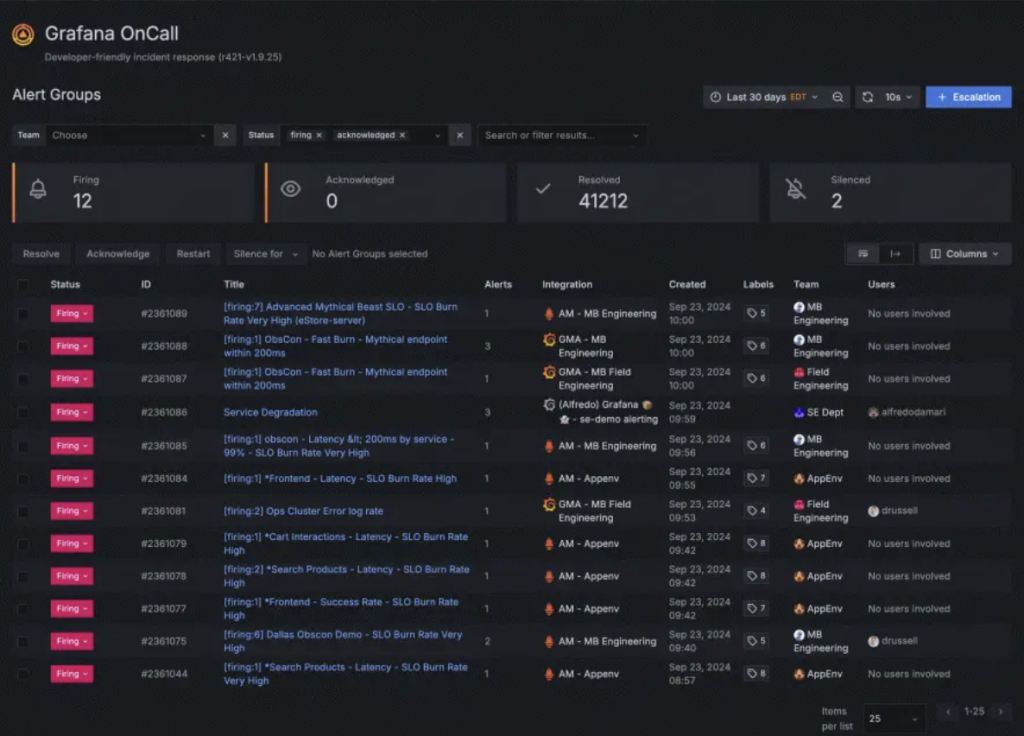Check the box for alert #2361079

tap(23, 543)
